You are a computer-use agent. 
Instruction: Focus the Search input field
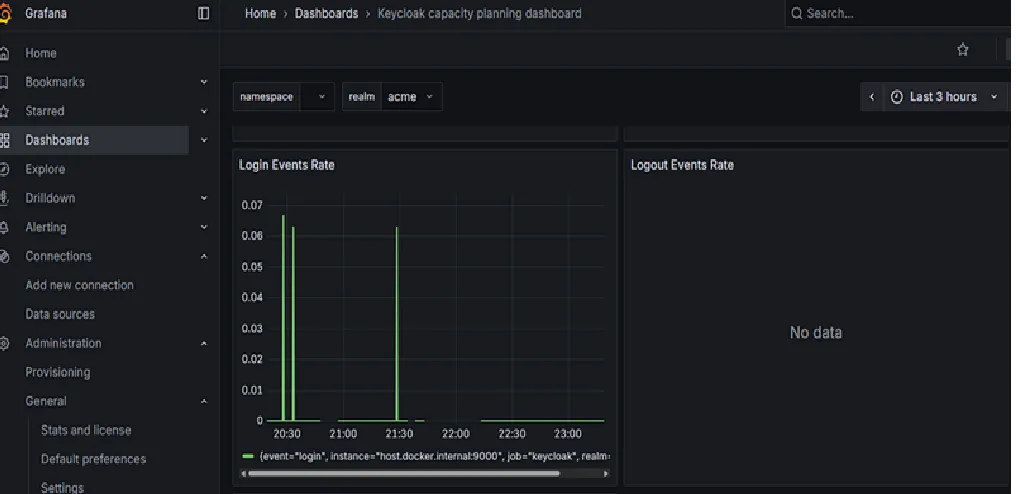901,14
